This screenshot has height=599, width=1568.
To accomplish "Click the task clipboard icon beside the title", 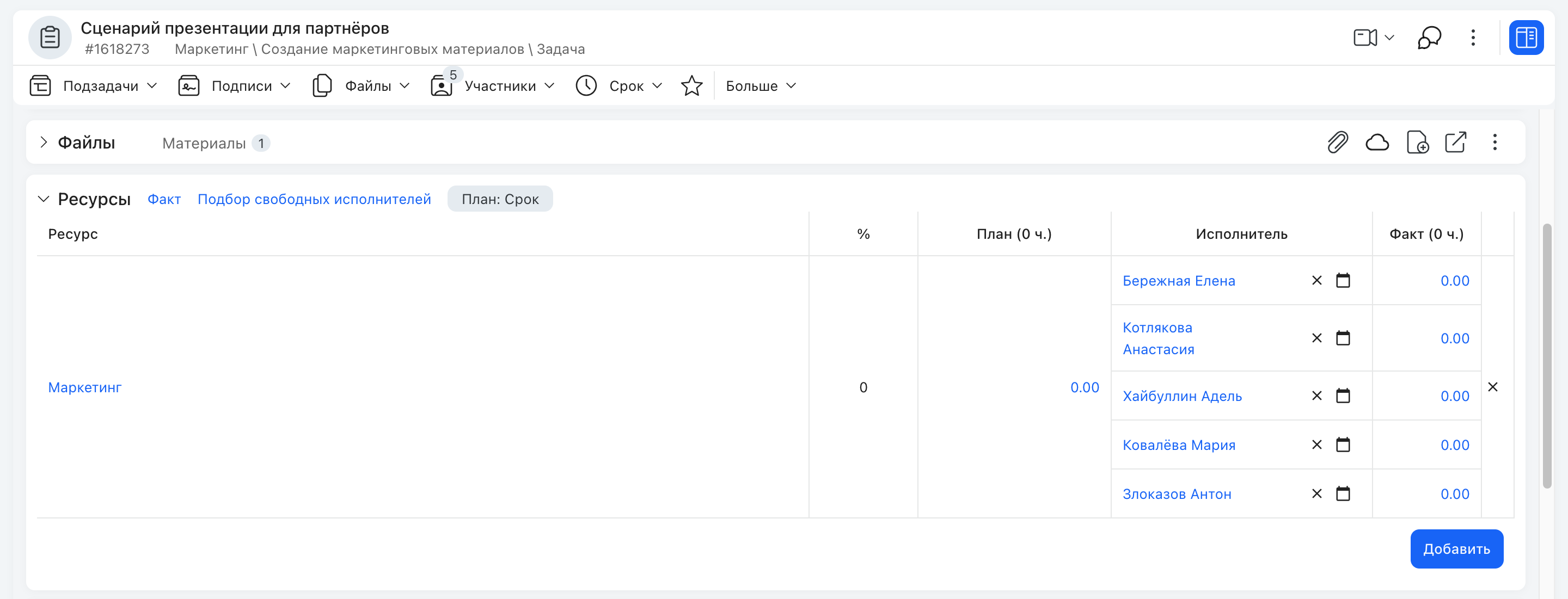I will tap(50, 38).
